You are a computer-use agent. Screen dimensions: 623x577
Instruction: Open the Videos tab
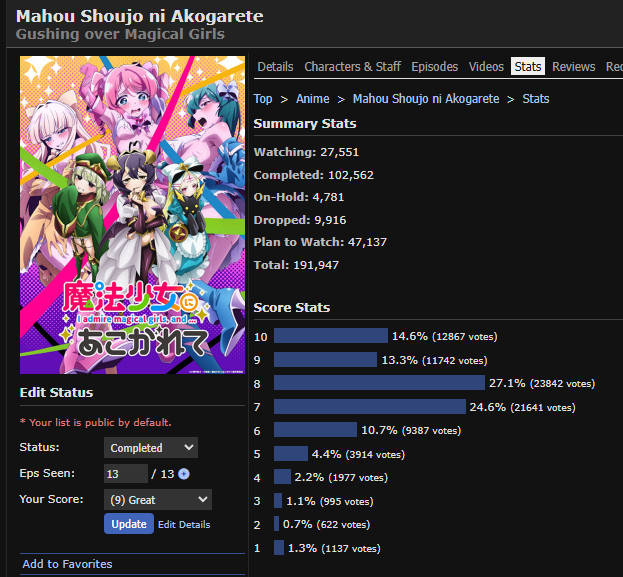pos(486,66)
